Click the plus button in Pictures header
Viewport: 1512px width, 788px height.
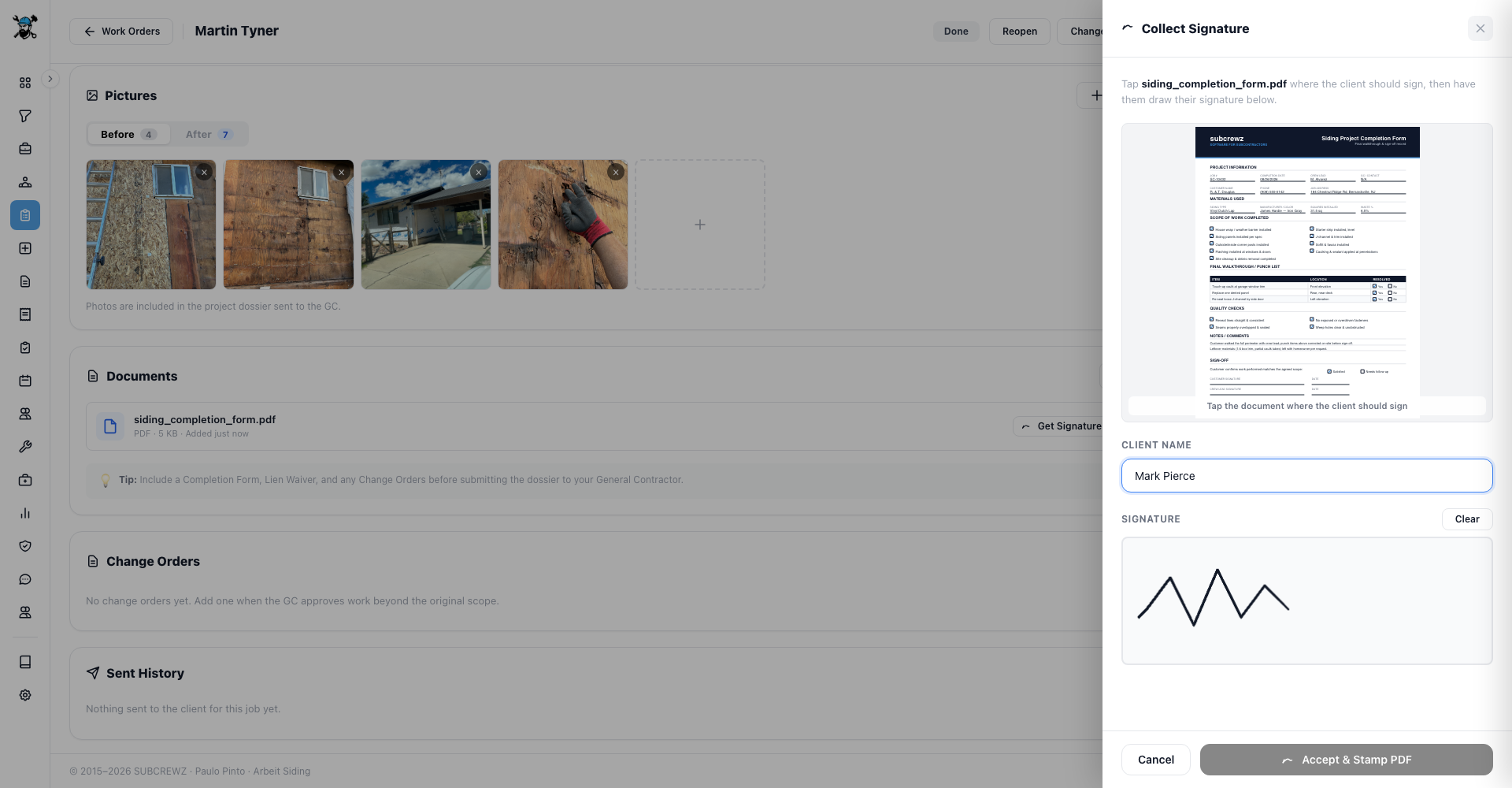point(1091,95)
